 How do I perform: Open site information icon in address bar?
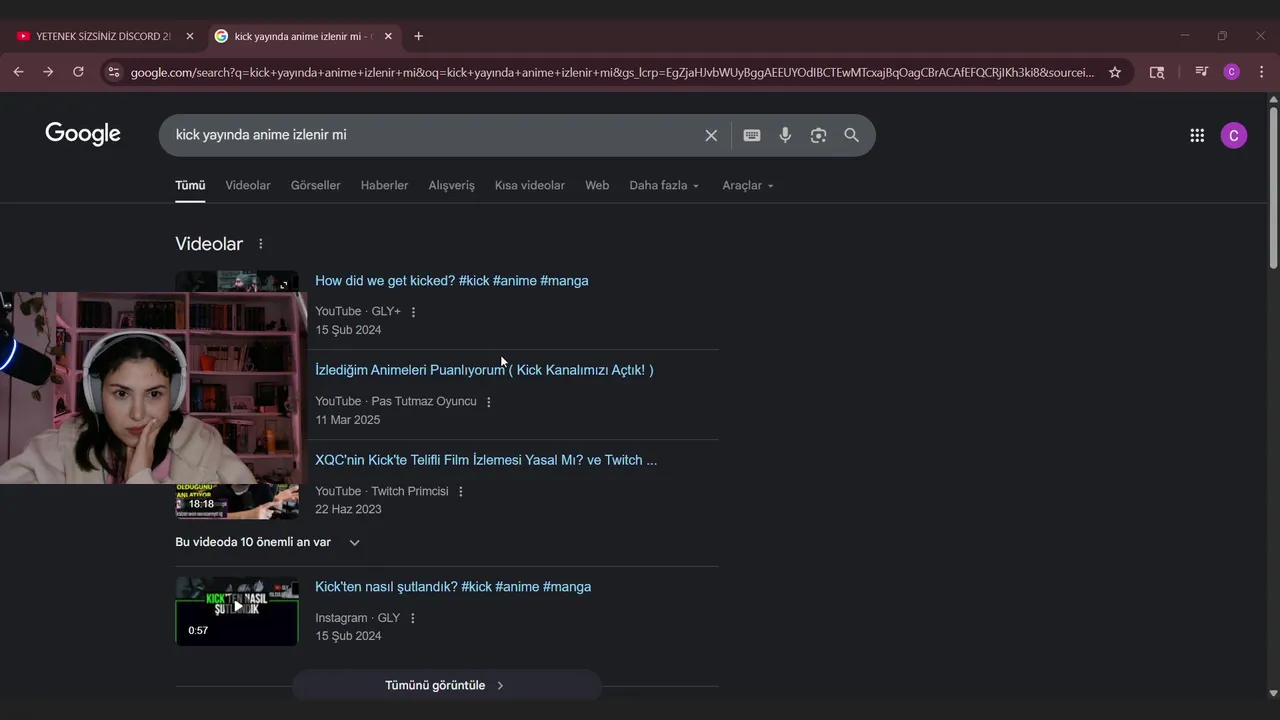113,72
